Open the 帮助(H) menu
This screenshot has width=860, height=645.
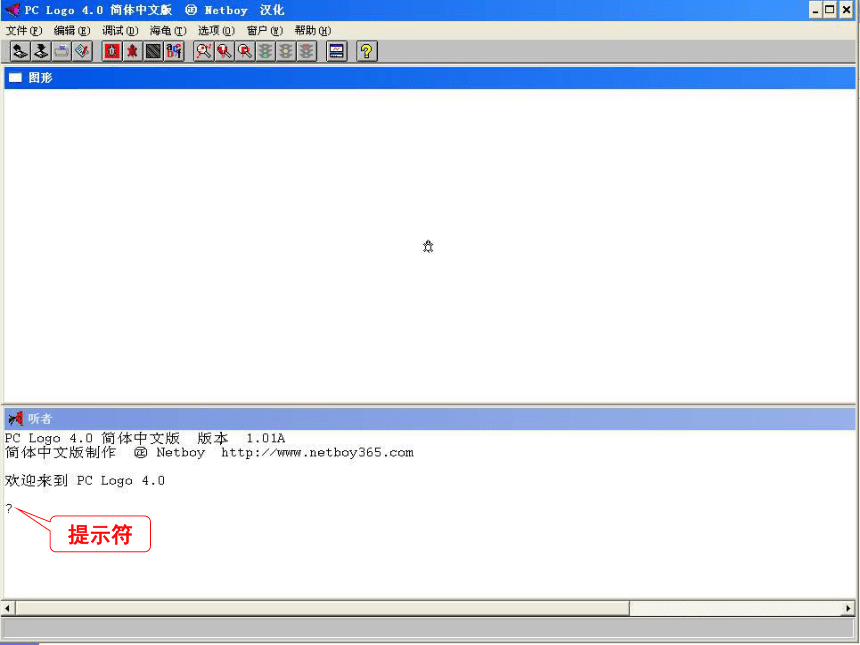pos(313,31)
